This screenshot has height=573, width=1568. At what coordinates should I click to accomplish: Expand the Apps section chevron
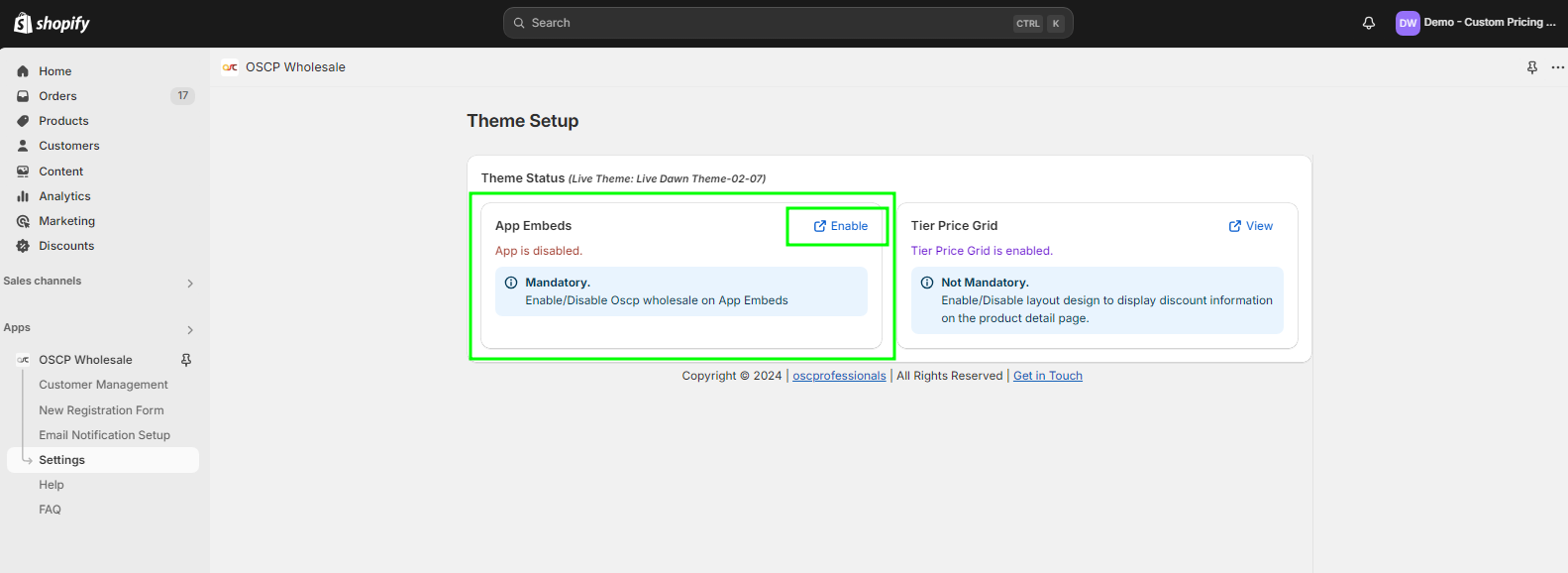pyautogui.click(x=190, y=330)
